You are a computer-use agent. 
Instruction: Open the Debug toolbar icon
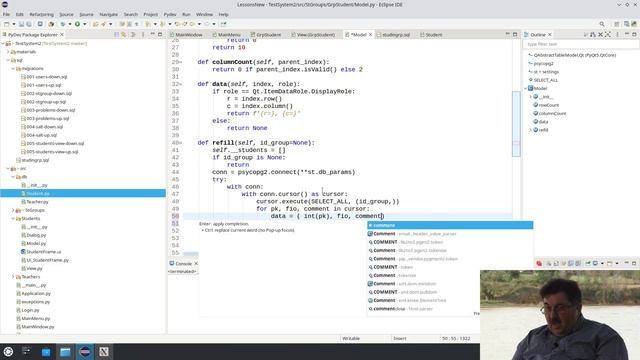(x=62, y=24)
